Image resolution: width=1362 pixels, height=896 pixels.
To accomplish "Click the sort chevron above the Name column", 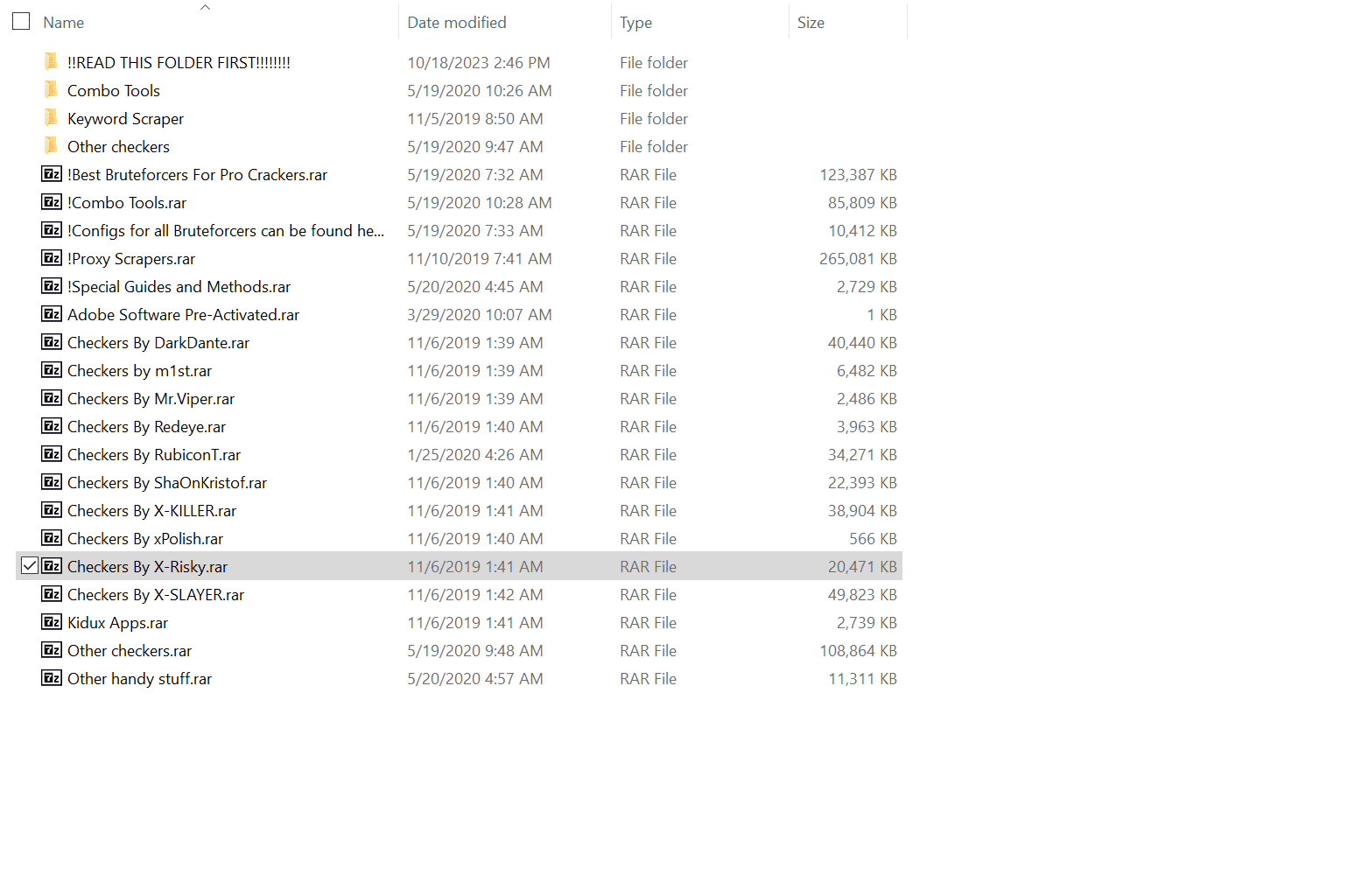I will 205,6.
